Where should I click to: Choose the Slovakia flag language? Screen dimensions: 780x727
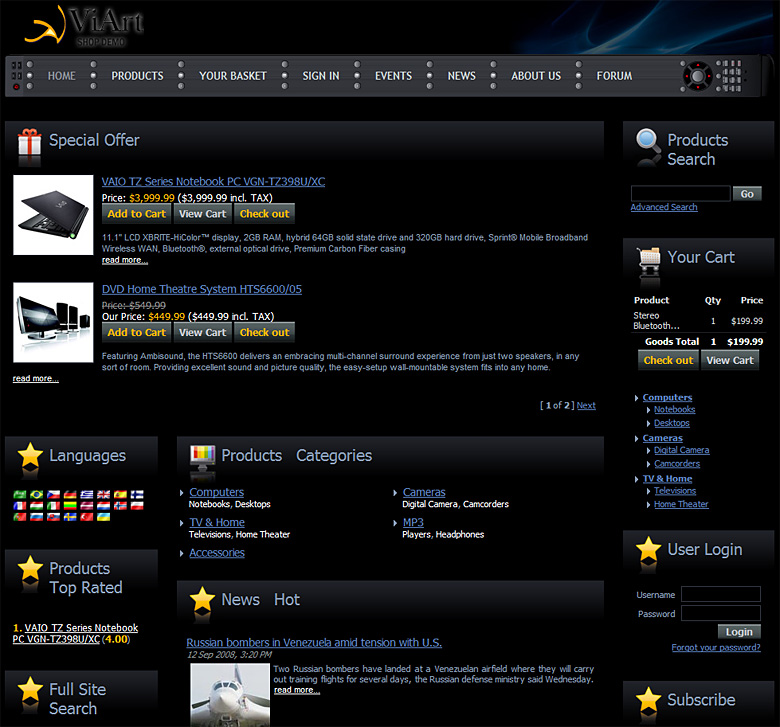[x=53, y=517]
